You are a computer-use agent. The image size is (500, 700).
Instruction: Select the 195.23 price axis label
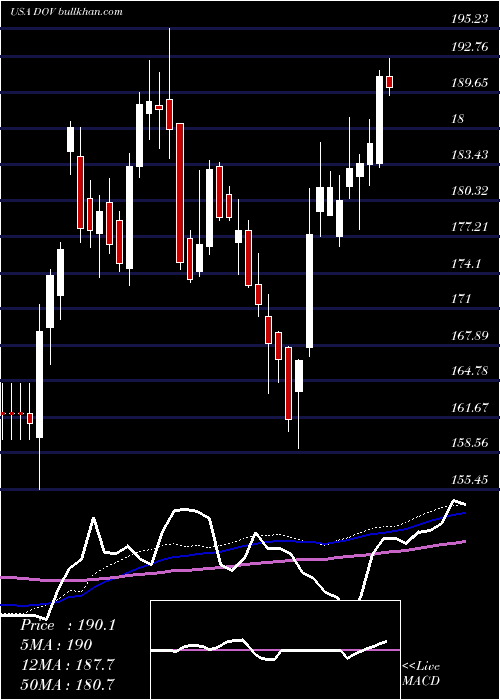point(469,19)
